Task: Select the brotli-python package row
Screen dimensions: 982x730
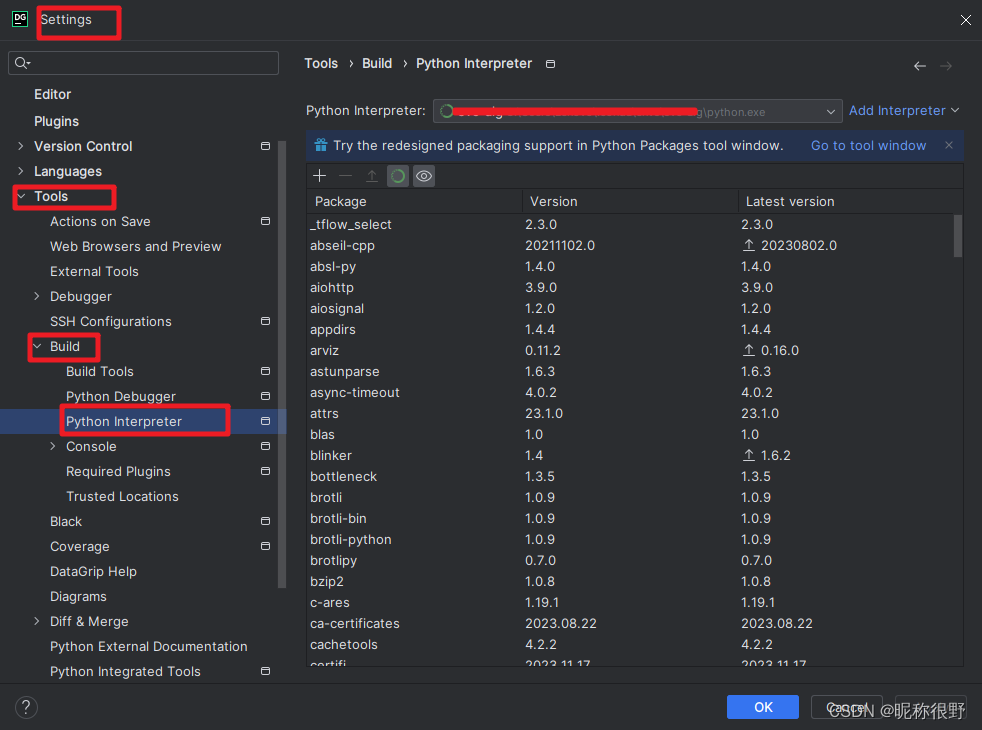Action: coord(630,540)
